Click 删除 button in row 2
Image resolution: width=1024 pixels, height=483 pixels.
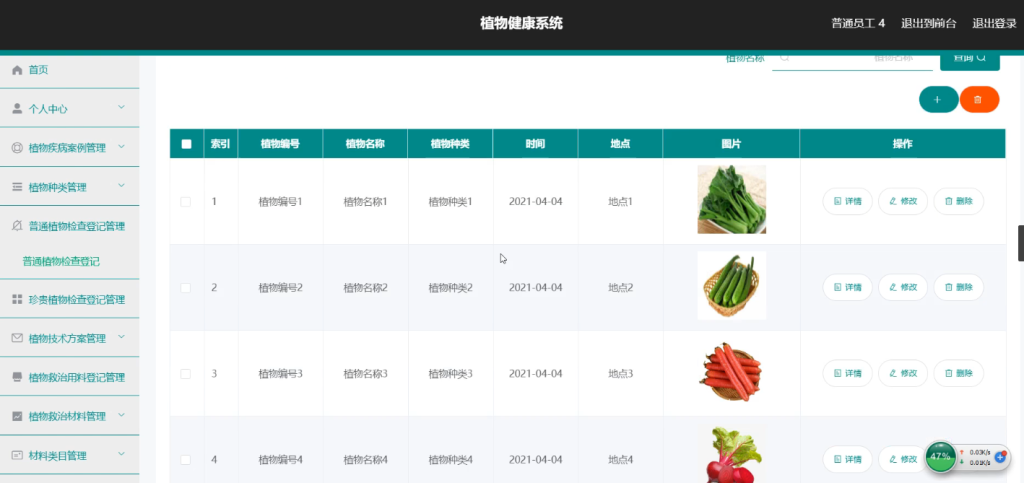click(959, 287)
